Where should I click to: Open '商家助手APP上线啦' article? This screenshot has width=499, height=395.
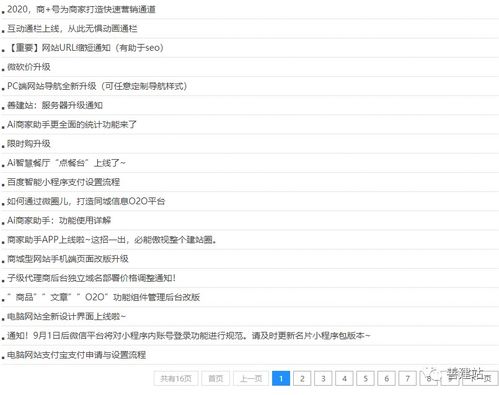click(x=112, y=240)
